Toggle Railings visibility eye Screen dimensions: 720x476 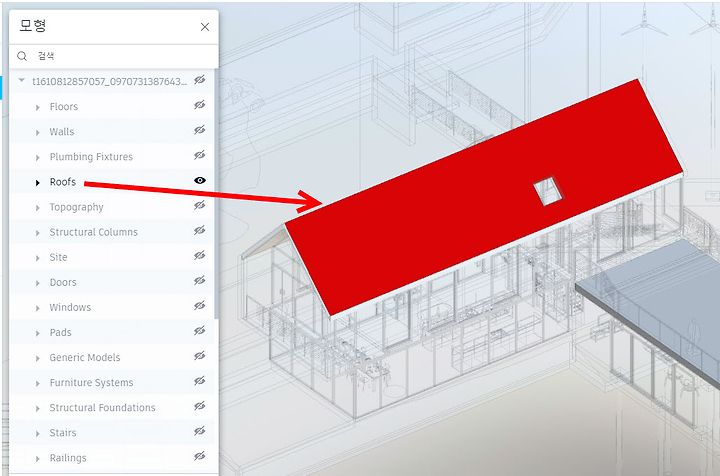[x=199, y=456]
